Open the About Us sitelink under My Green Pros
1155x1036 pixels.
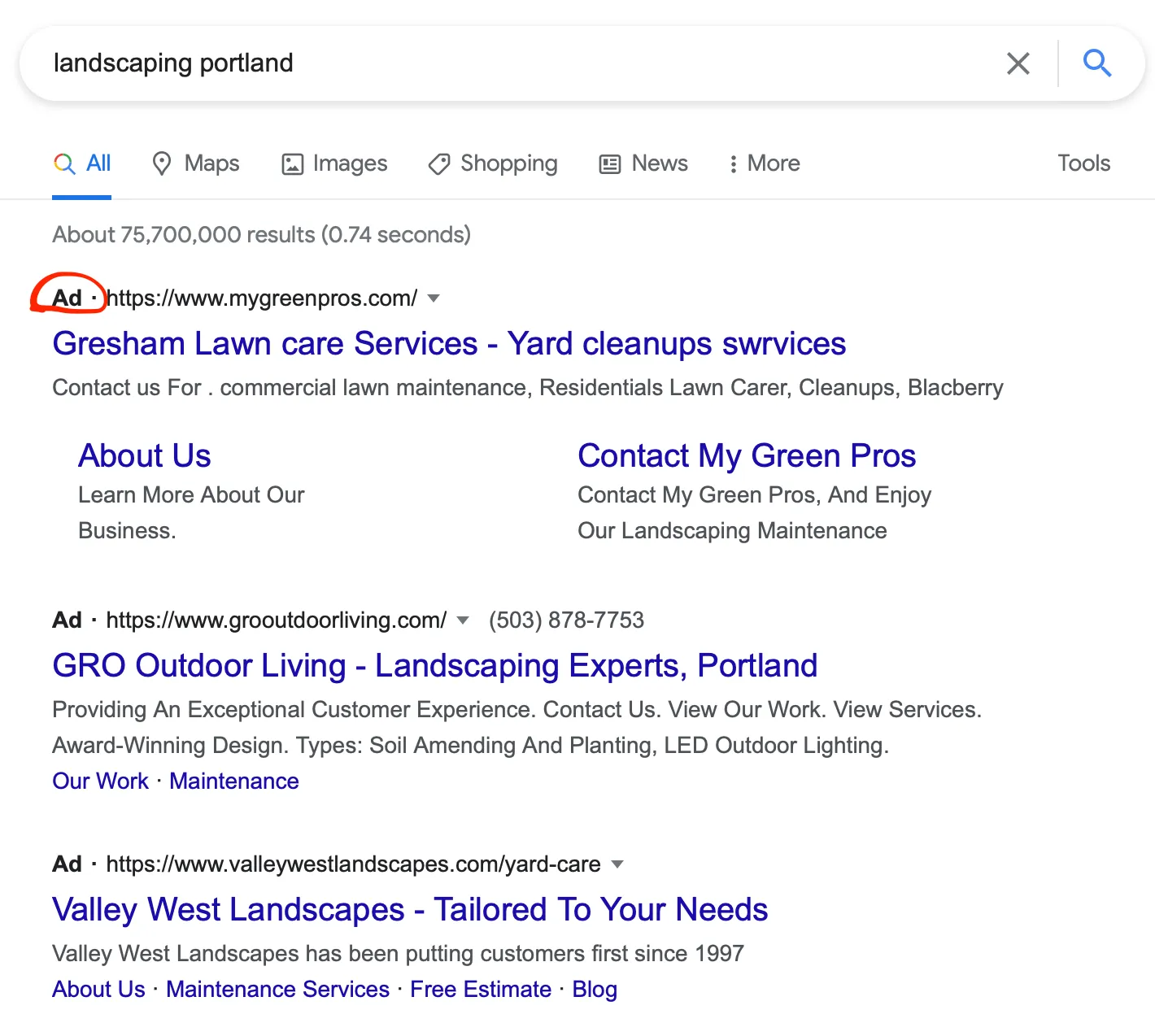click(145, 455)
